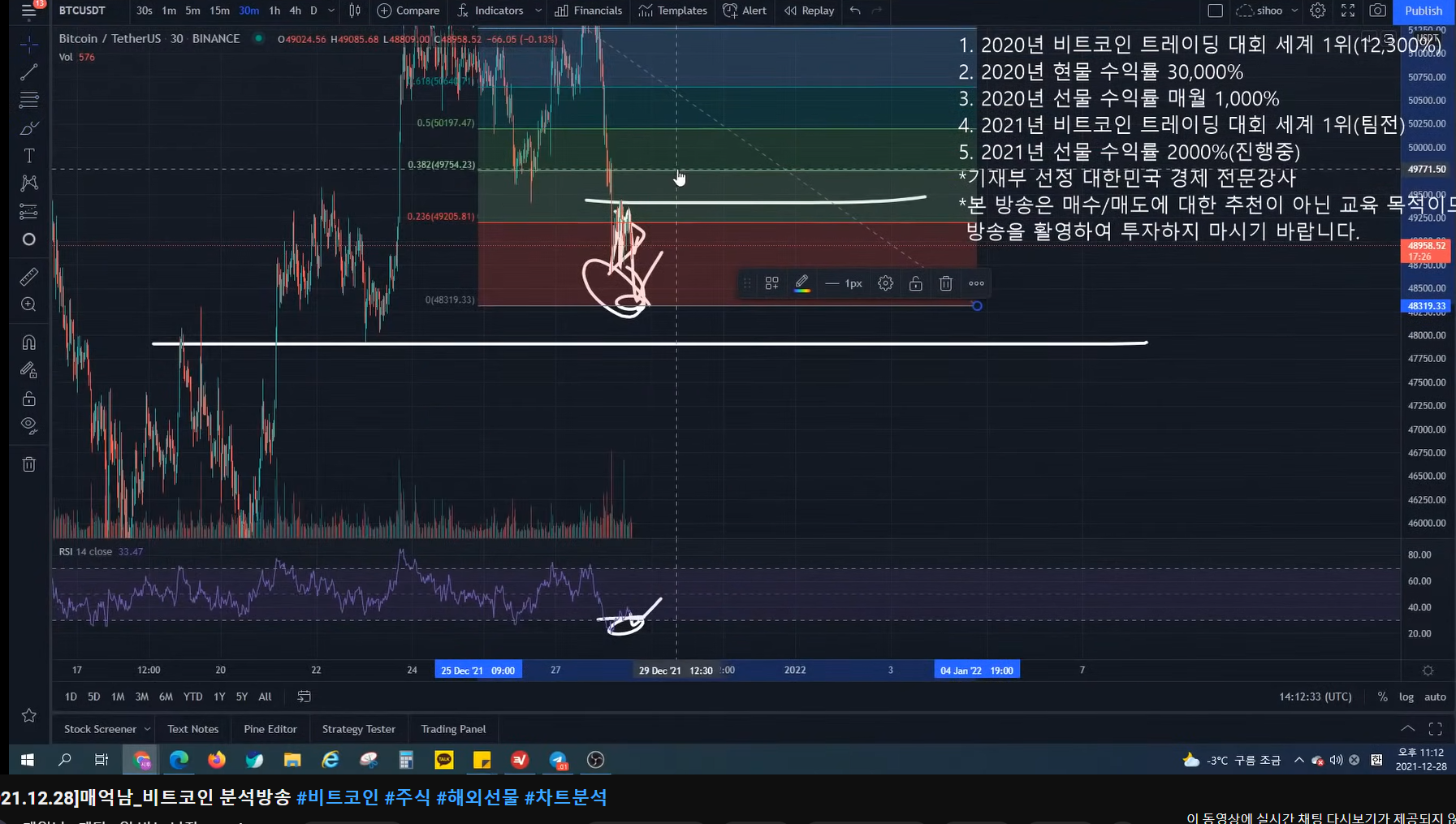Open Financials panel

point(589,11)
